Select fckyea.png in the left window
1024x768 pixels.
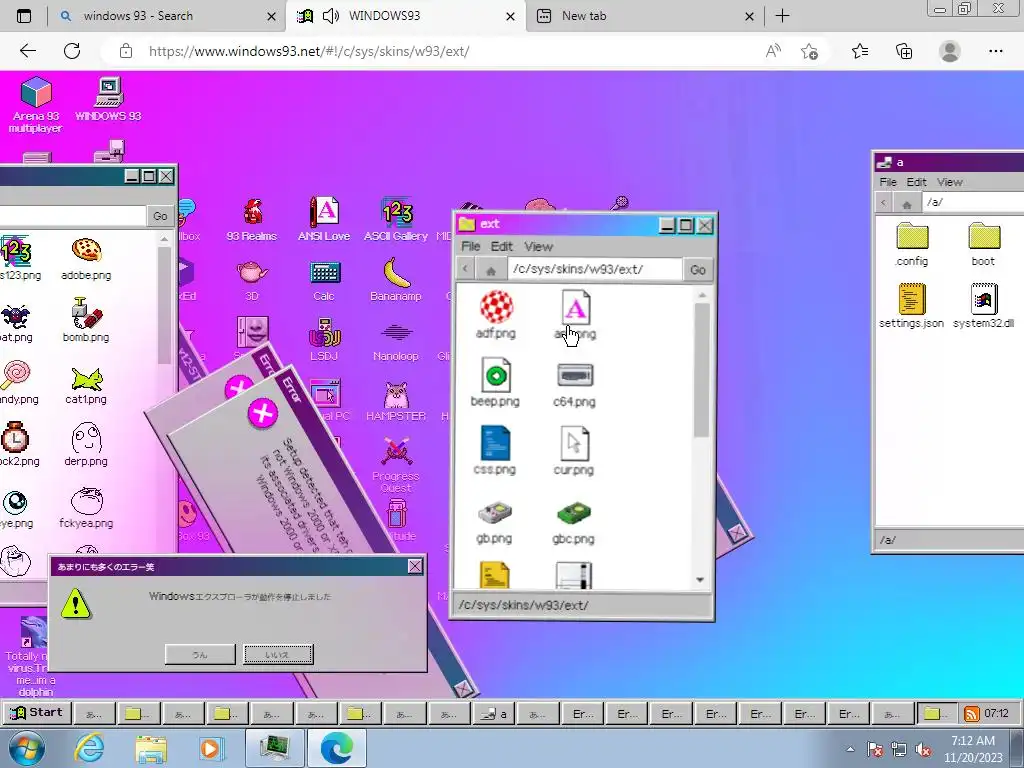click(86, 508)
